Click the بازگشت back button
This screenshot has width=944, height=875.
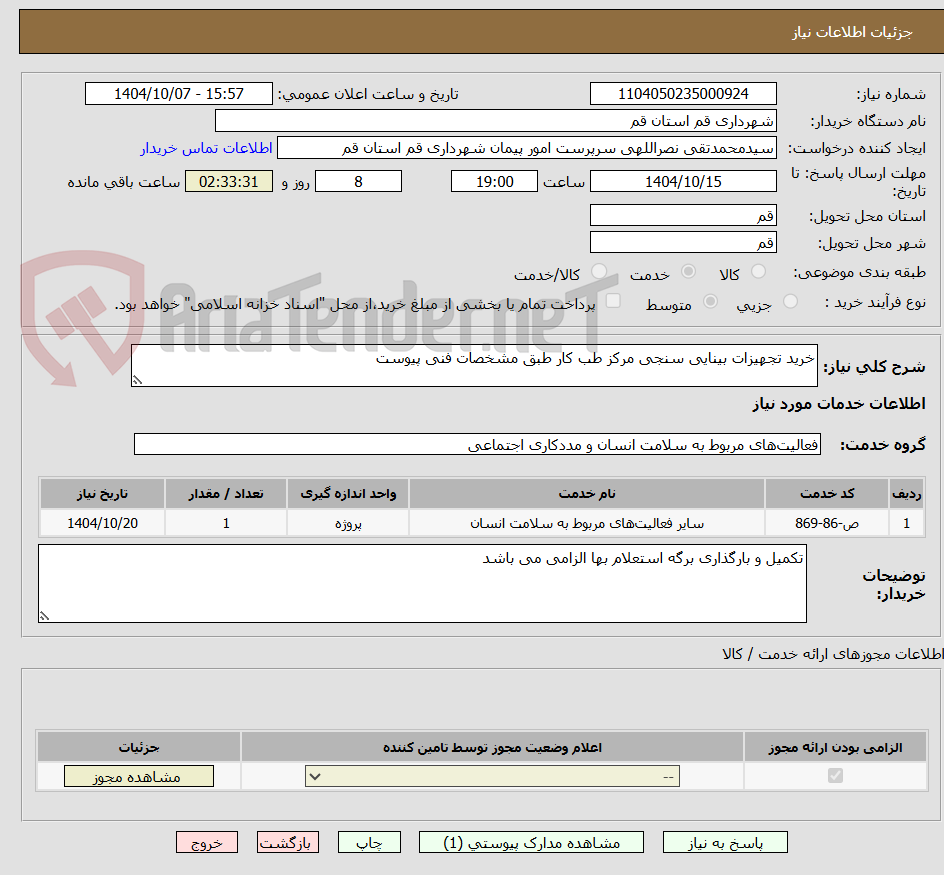[x=288, y=842]
